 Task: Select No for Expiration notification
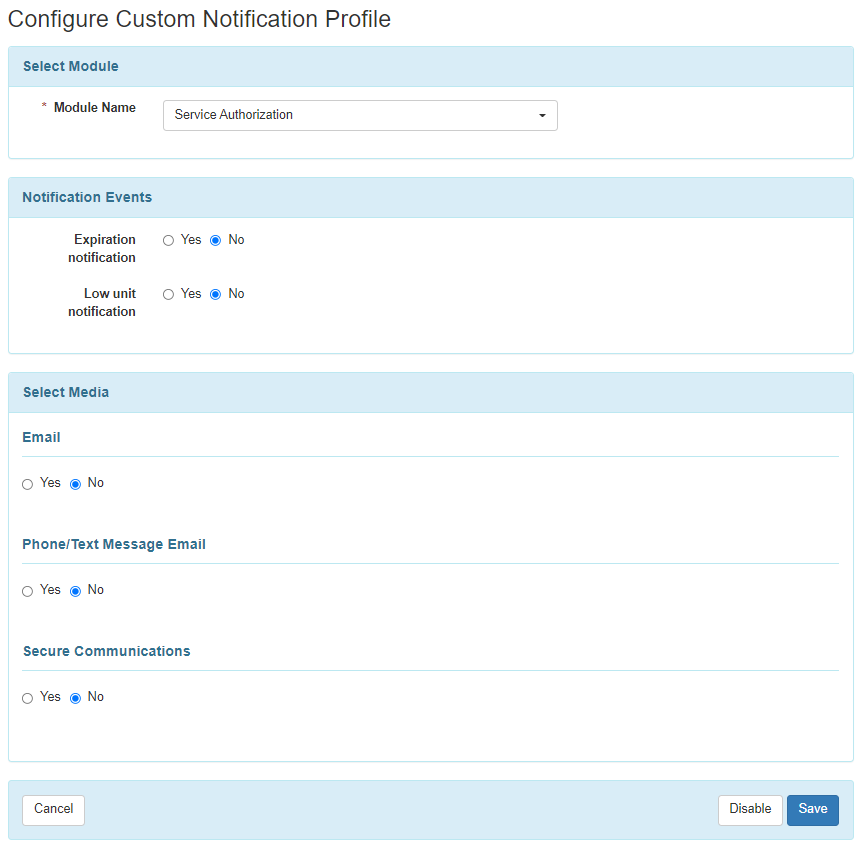click(215, 240)
